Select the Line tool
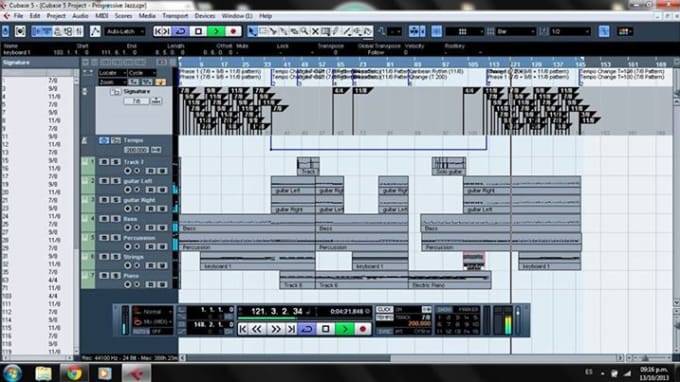 point(347,31)
